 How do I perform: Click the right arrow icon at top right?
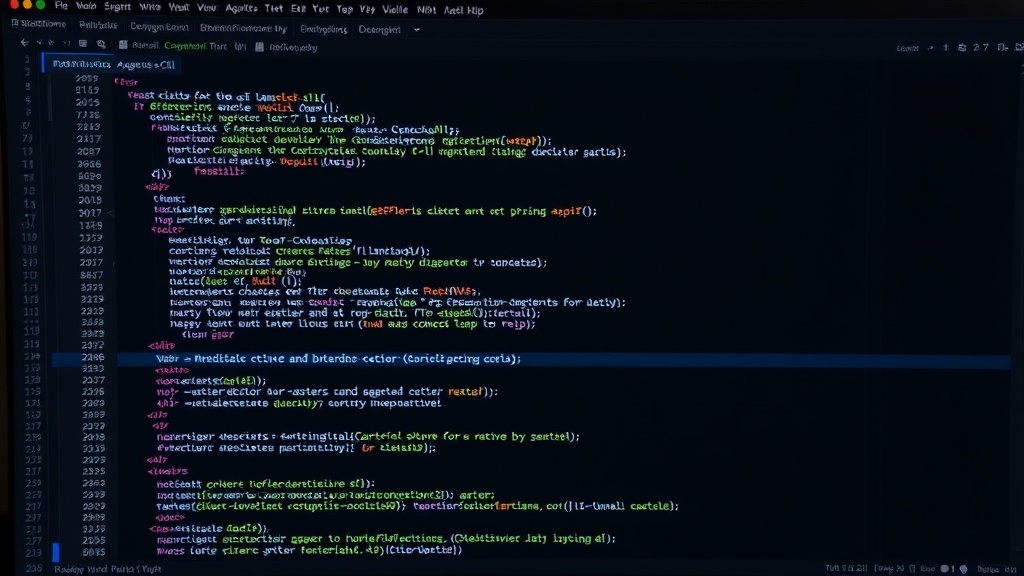(x=931, y=48)
